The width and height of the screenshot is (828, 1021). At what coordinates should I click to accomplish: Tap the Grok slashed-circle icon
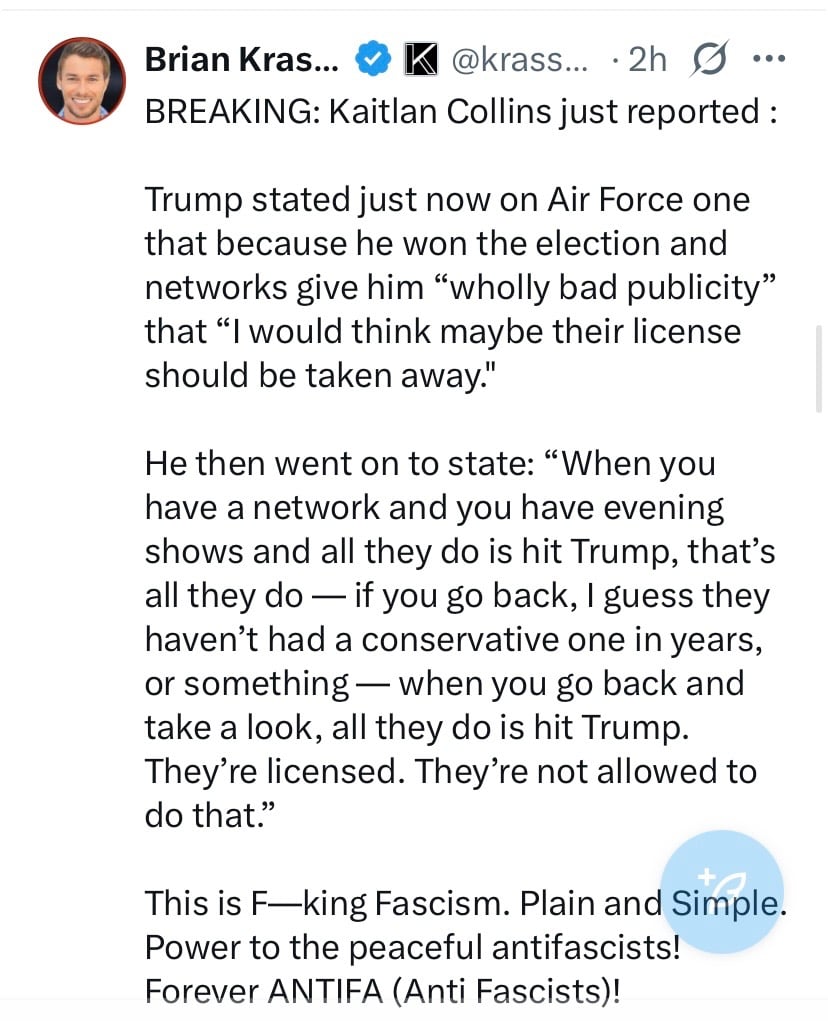[x=708, y=61]
